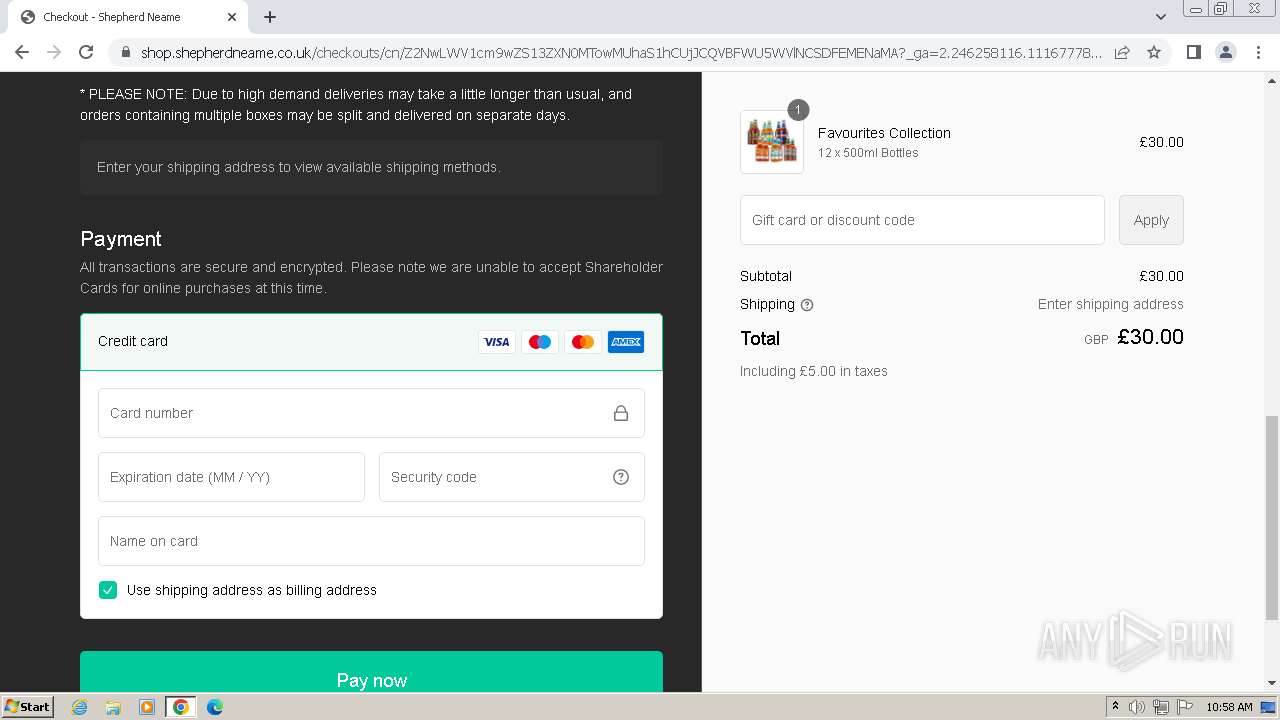1280x720 pixels.
Task: View site information lock icon
Action: (x=125, y=52)
